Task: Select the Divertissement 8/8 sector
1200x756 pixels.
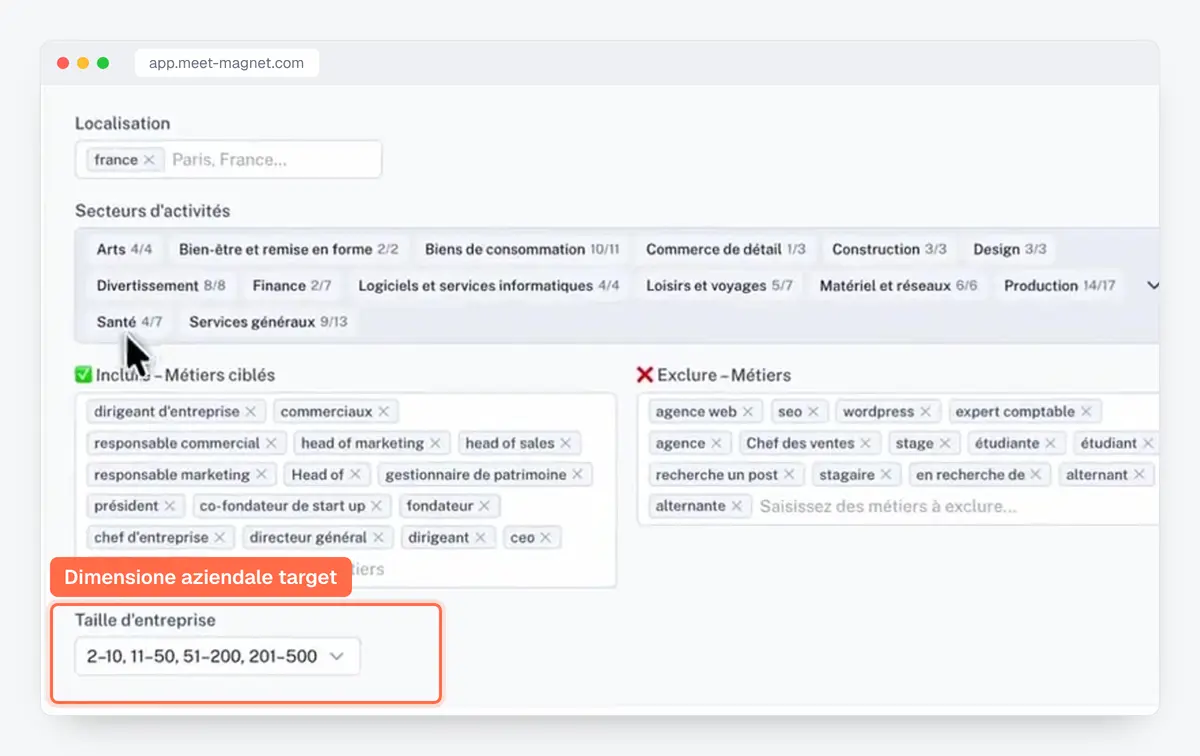Action: point(161,286)
